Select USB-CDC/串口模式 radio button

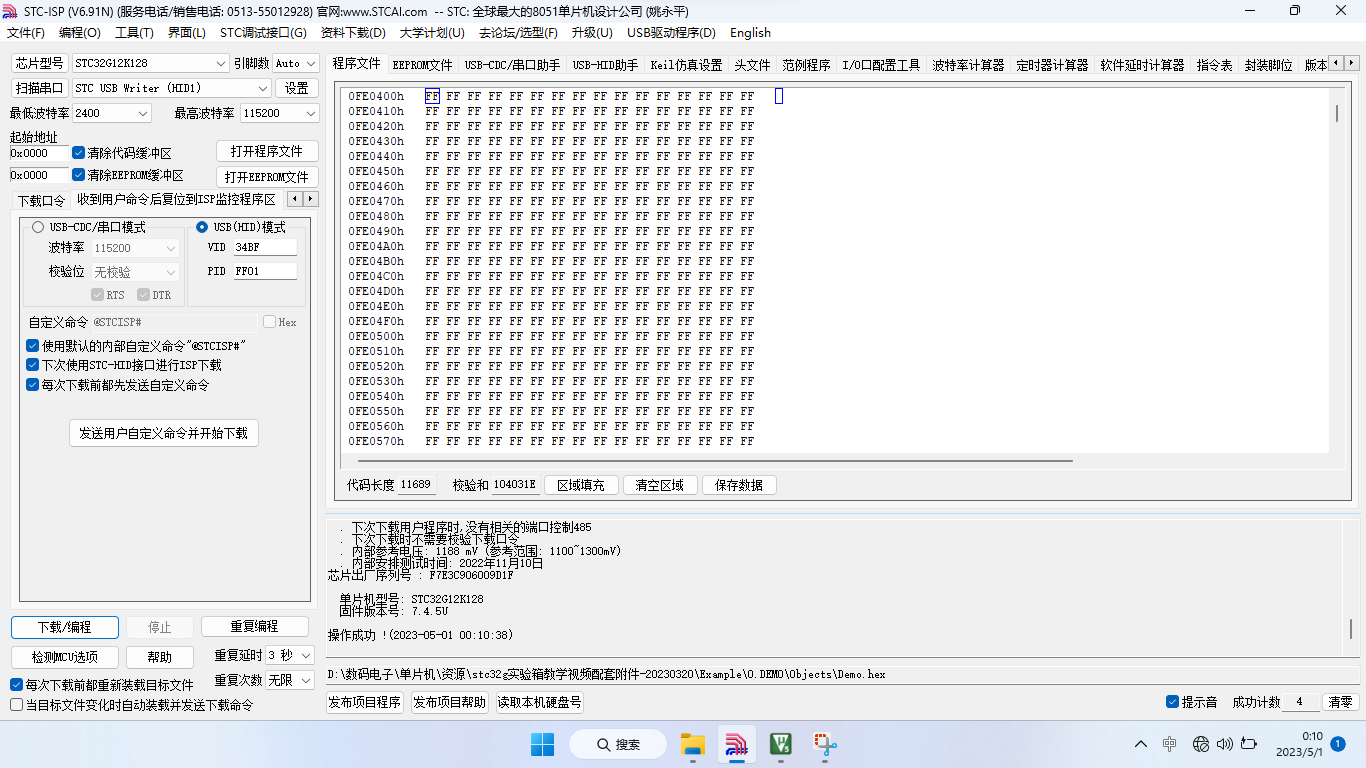38,227
